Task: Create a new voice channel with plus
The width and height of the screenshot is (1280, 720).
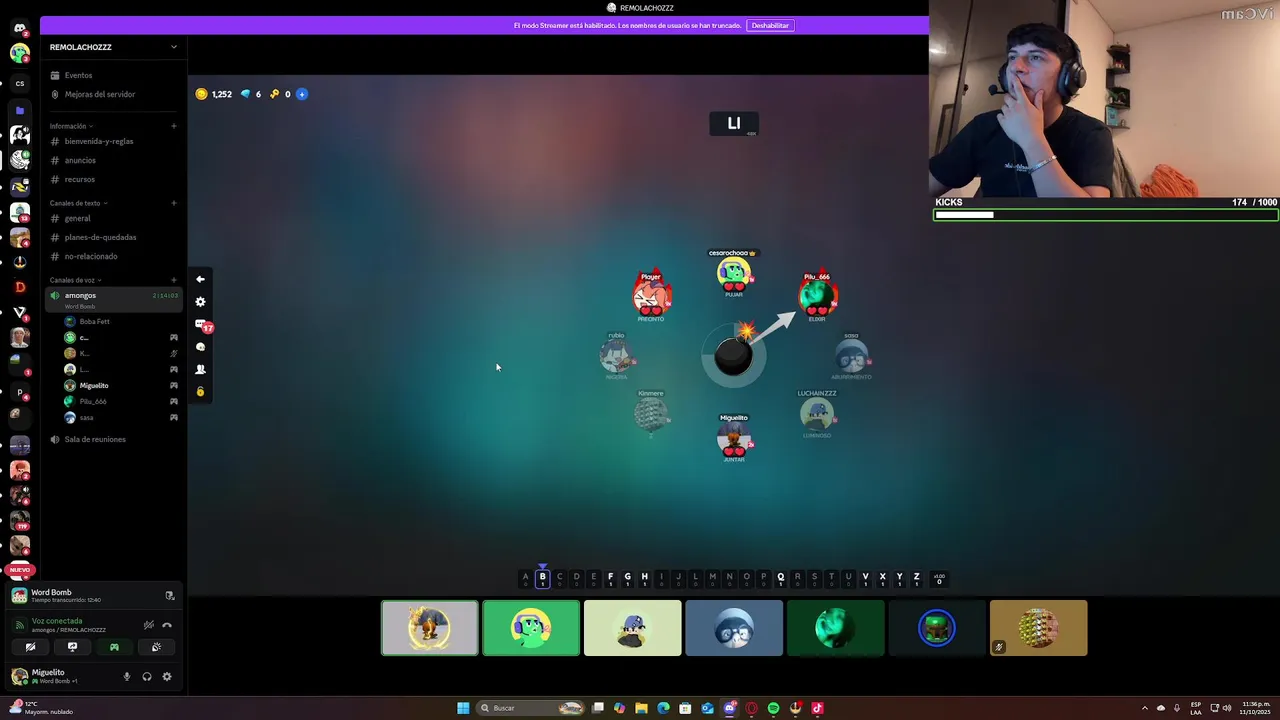Action: 173,280
